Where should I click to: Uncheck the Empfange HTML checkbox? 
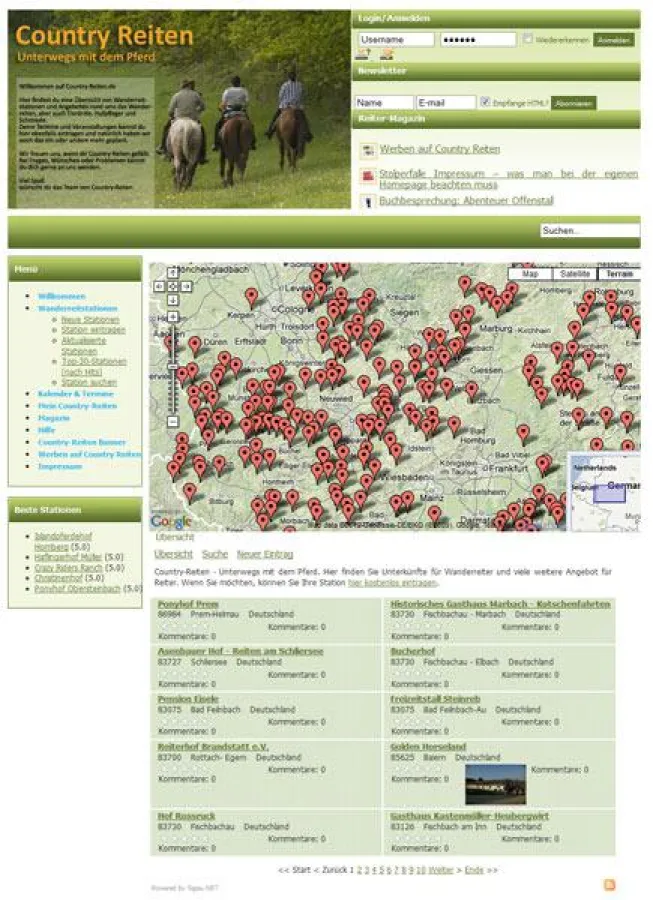coord(485,102)
